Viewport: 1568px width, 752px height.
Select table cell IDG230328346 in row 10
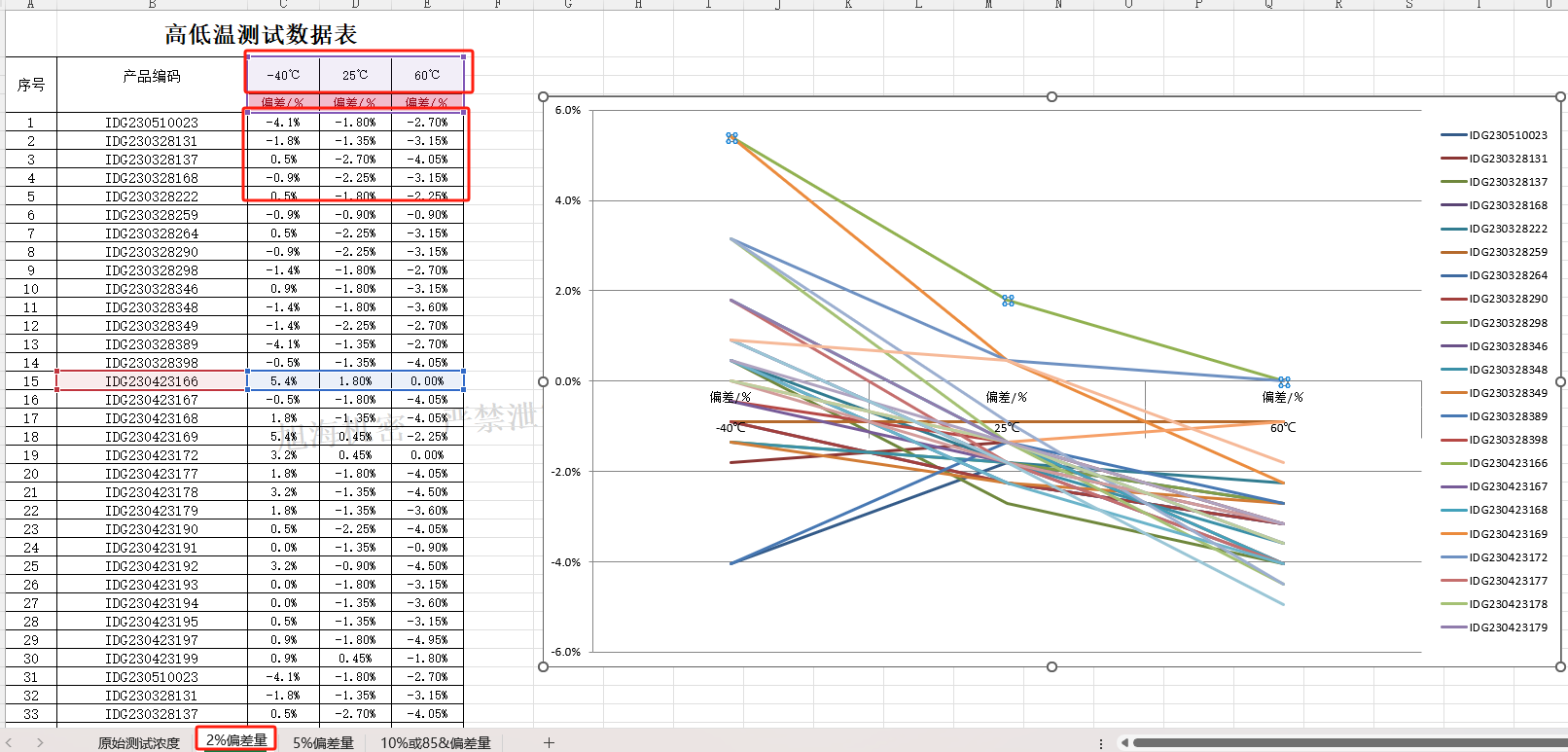pyautogui.click(x=152, y=289)
